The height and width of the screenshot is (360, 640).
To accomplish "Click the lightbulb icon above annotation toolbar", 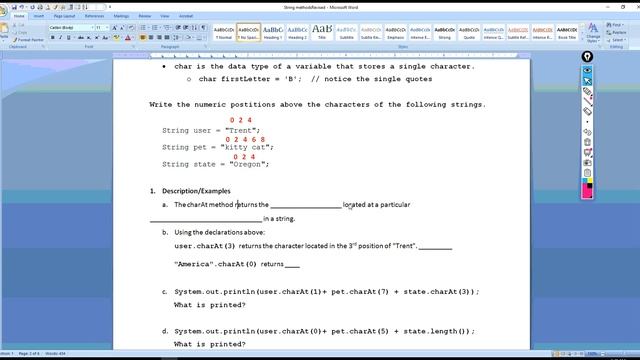I will pyautogui.click(x=587, y=57).
